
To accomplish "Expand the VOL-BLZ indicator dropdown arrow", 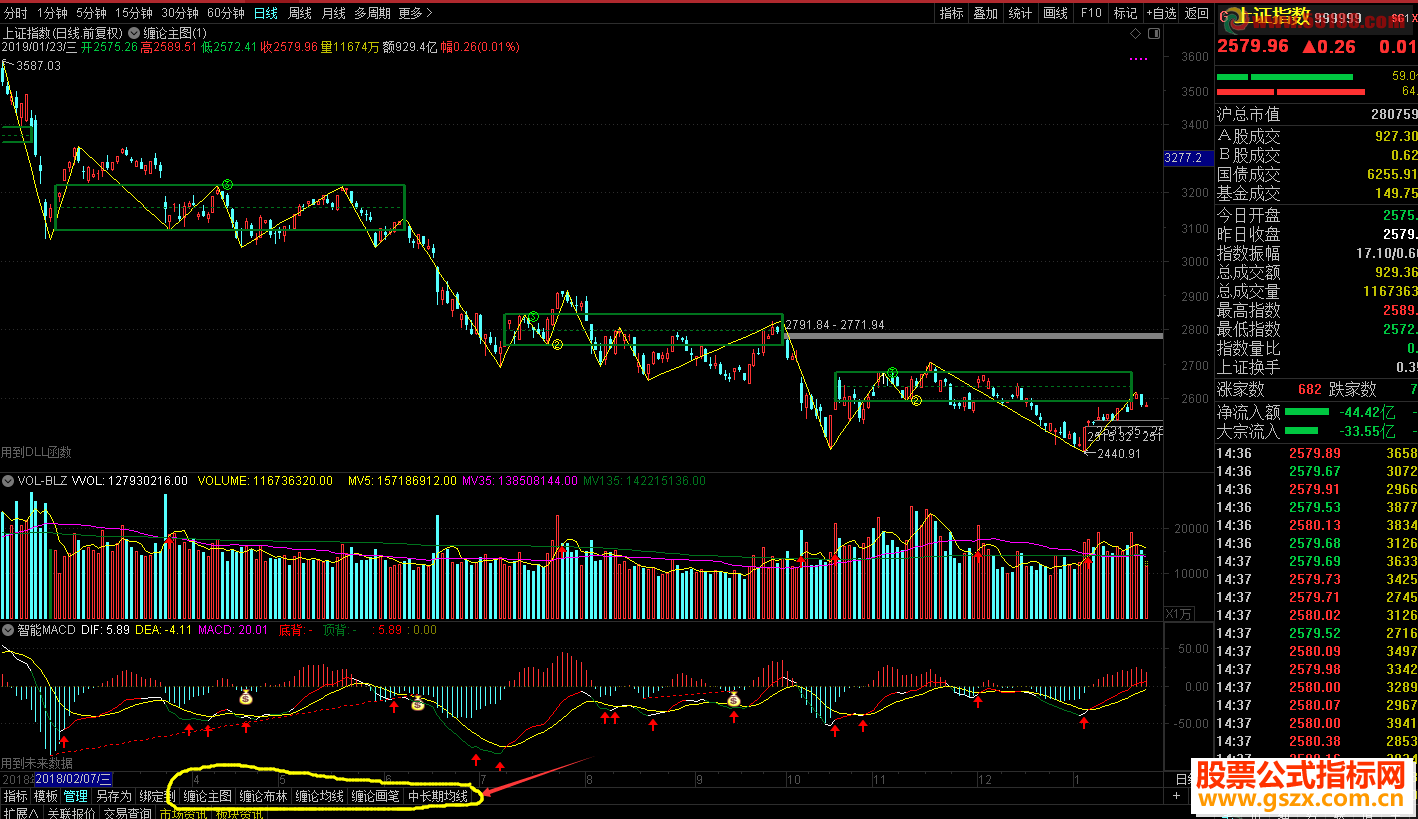I will point(8,481).
